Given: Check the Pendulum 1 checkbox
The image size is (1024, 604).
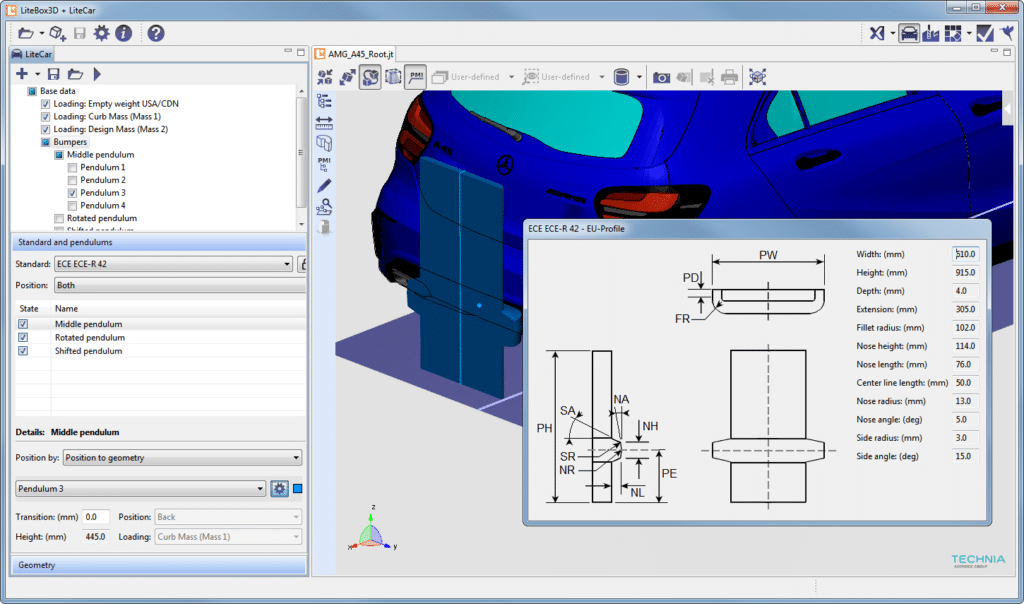Looking at the screenshot, I should point(72,168).
